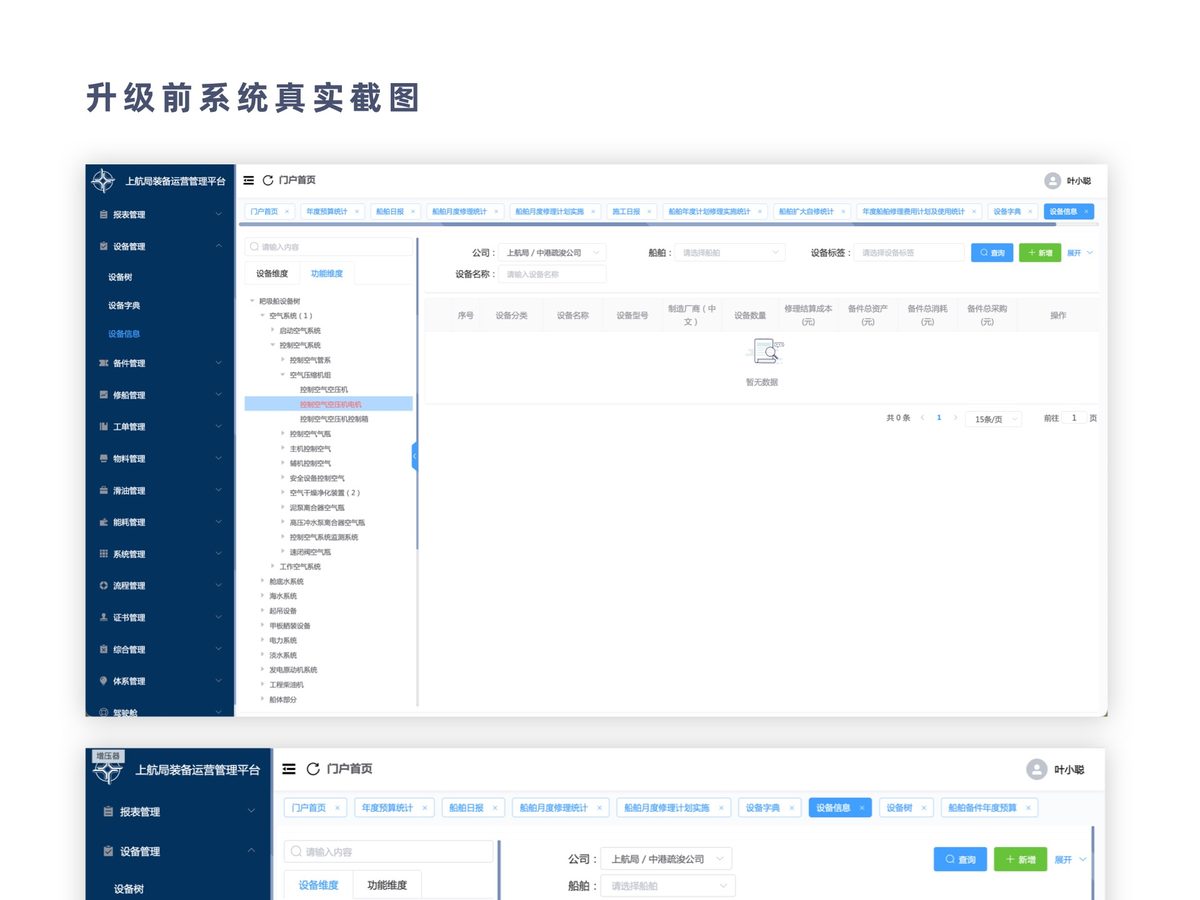Close the 设备树 tab via its x
This screenshot has height=900, width=1200.
pyautogui.click(x=924, y=808)
